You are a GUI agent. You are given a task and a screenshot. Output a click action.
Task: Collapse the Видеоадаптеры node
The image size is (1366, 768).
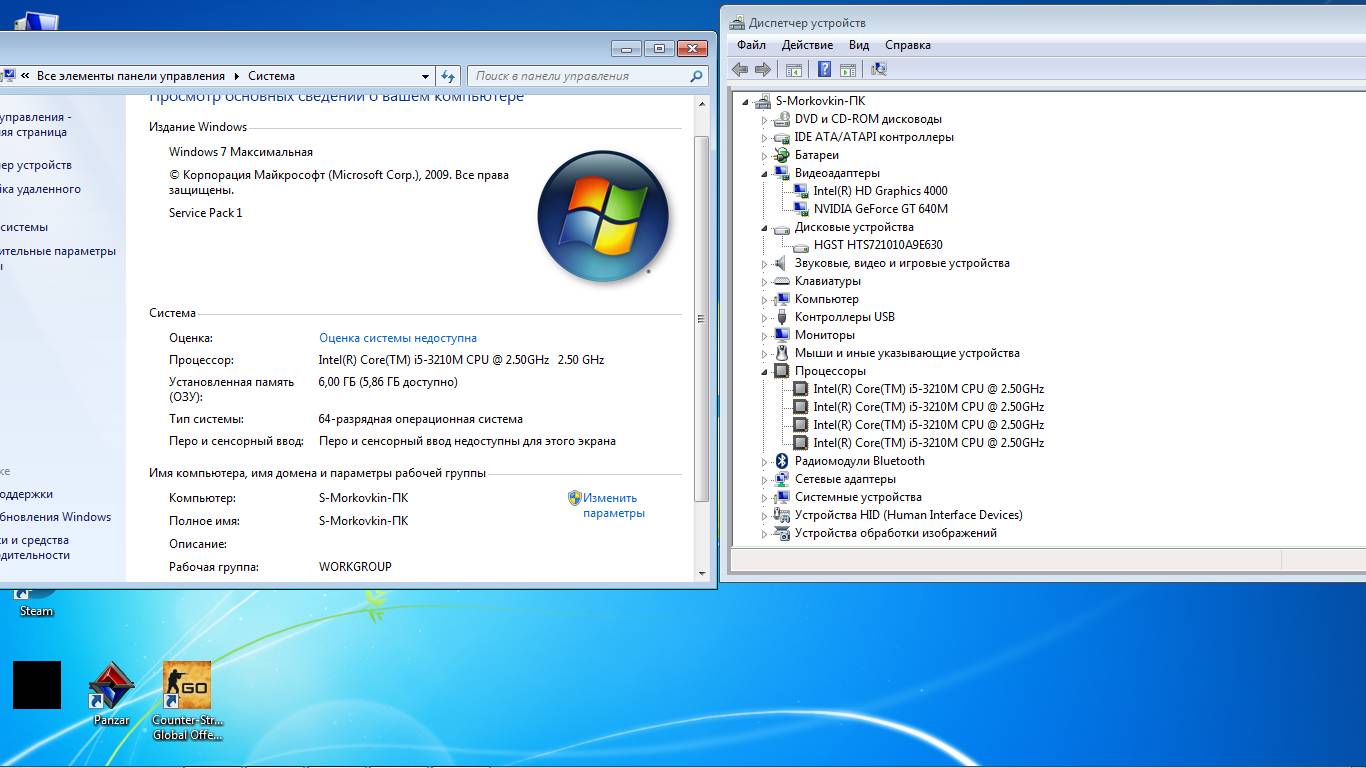click(x=764, y=173)
